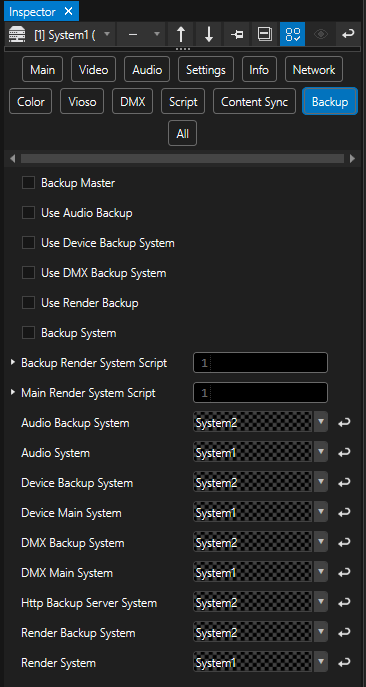Click the collapse-all box icon in toolbar
Screen dimensions: 366x687
265,34
